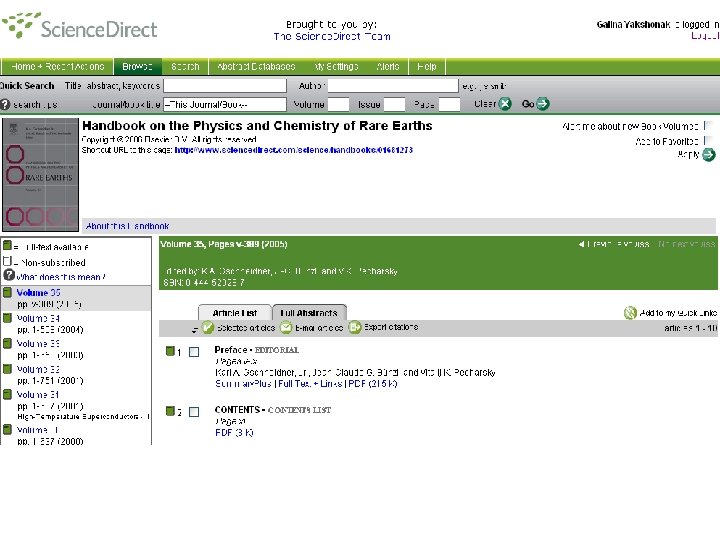Click in the Page input field
720x540 pixels.
(x=449, y=105)
